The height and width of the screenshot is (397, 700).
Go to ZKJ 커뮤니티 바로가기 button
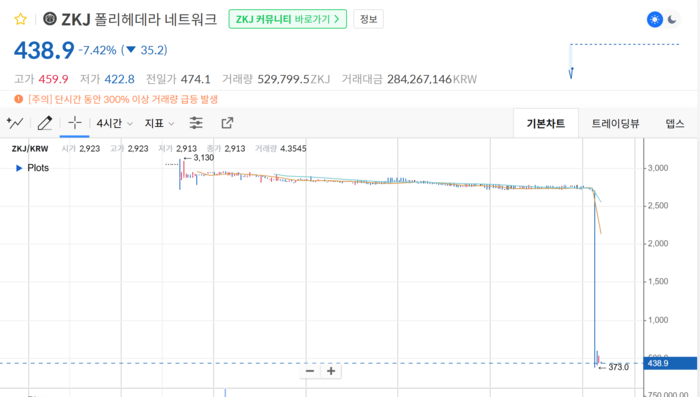[288, 19]
